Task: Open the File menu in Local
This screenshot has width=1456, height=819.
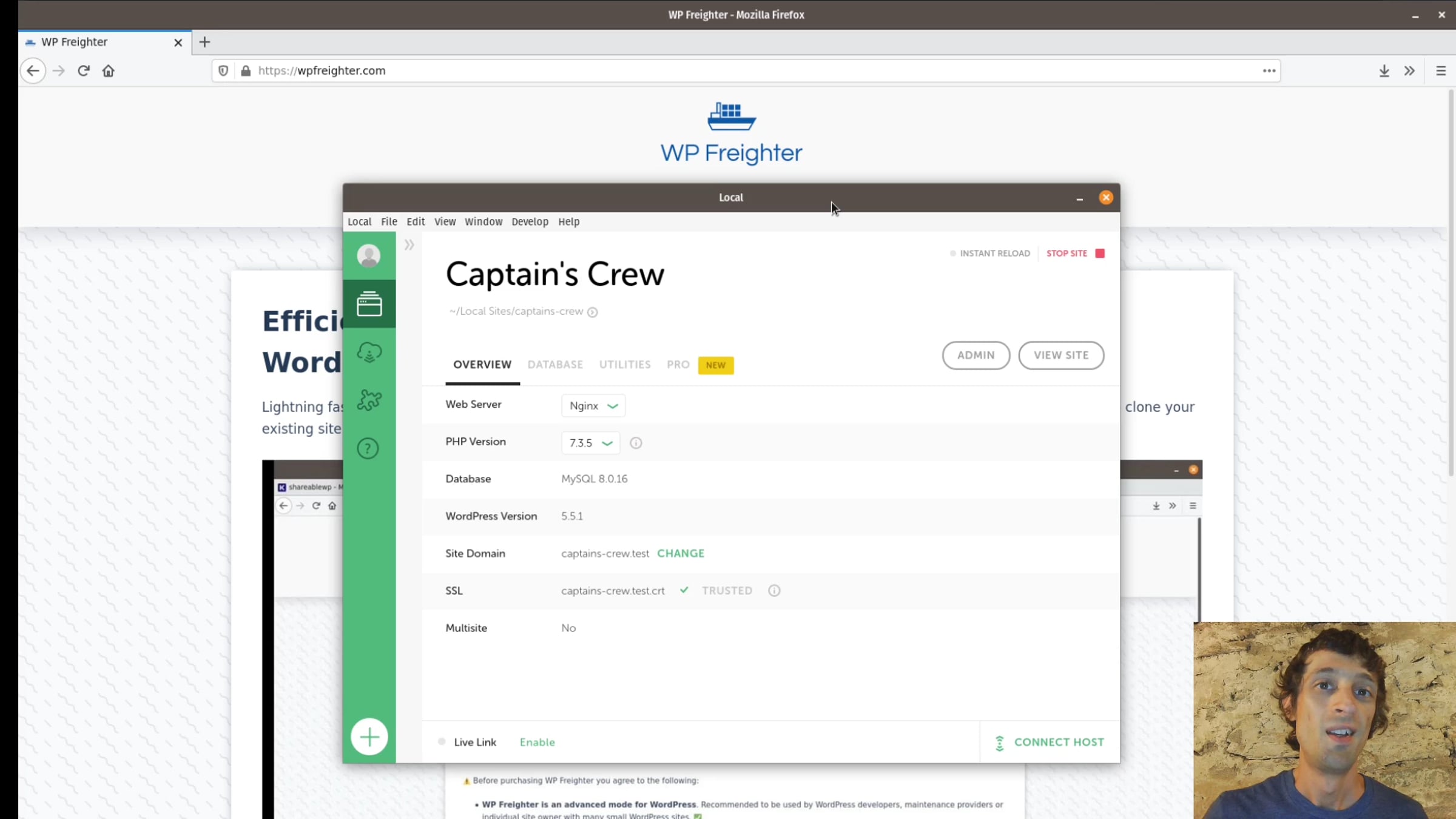Action: (389, 221)
